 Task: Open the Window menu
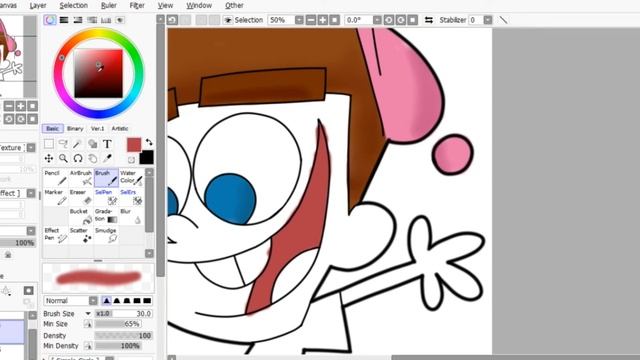199,5
